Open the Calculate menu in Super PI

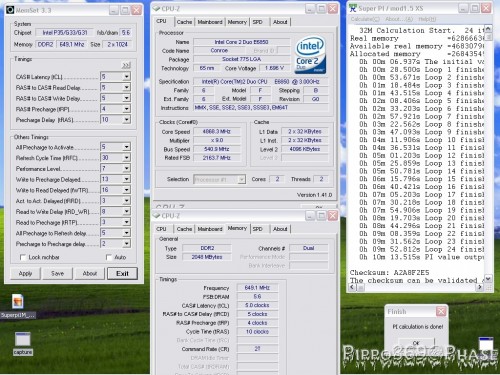(365, 19)
